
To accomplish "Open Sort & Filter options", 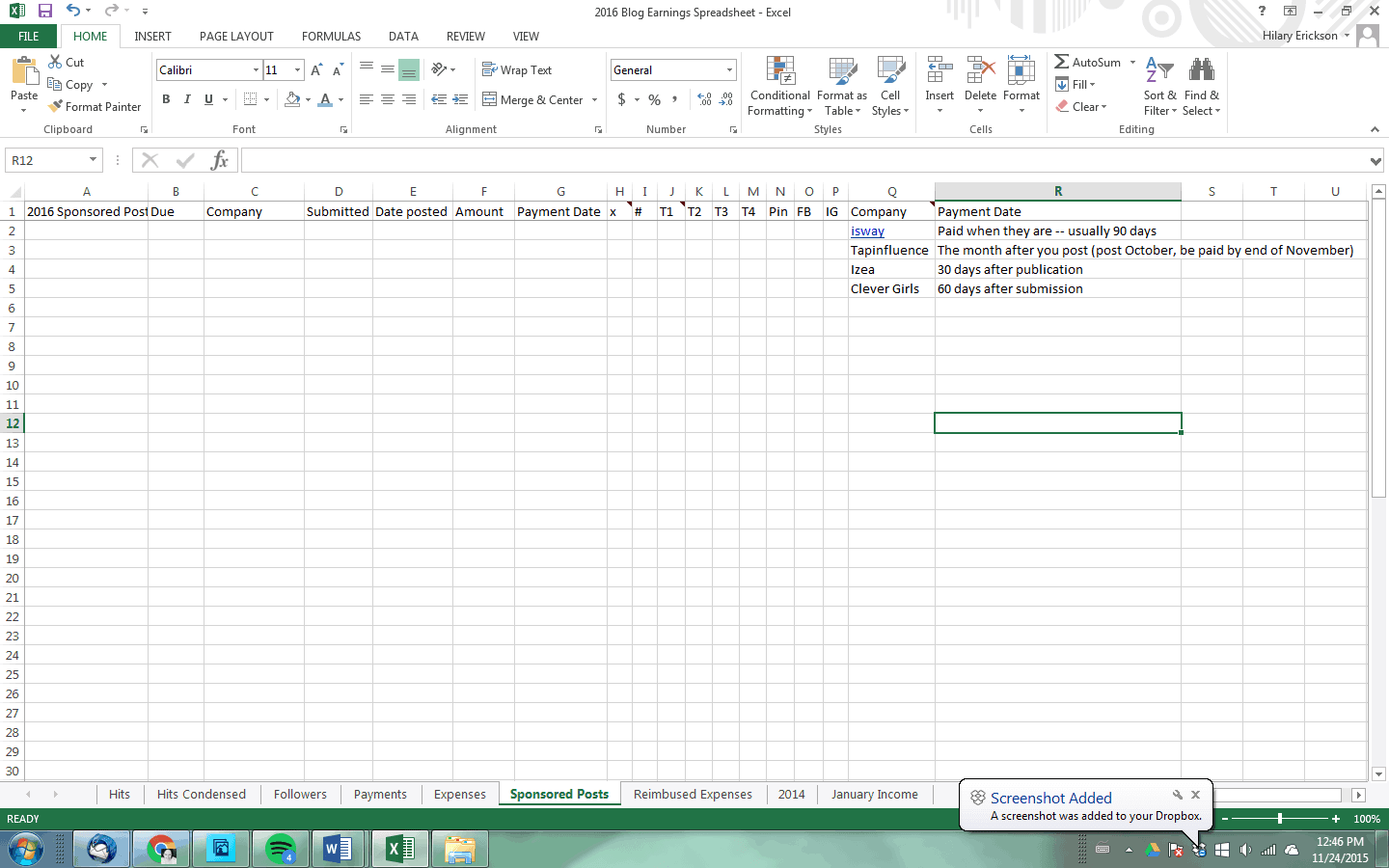I will coord(1159,86).
